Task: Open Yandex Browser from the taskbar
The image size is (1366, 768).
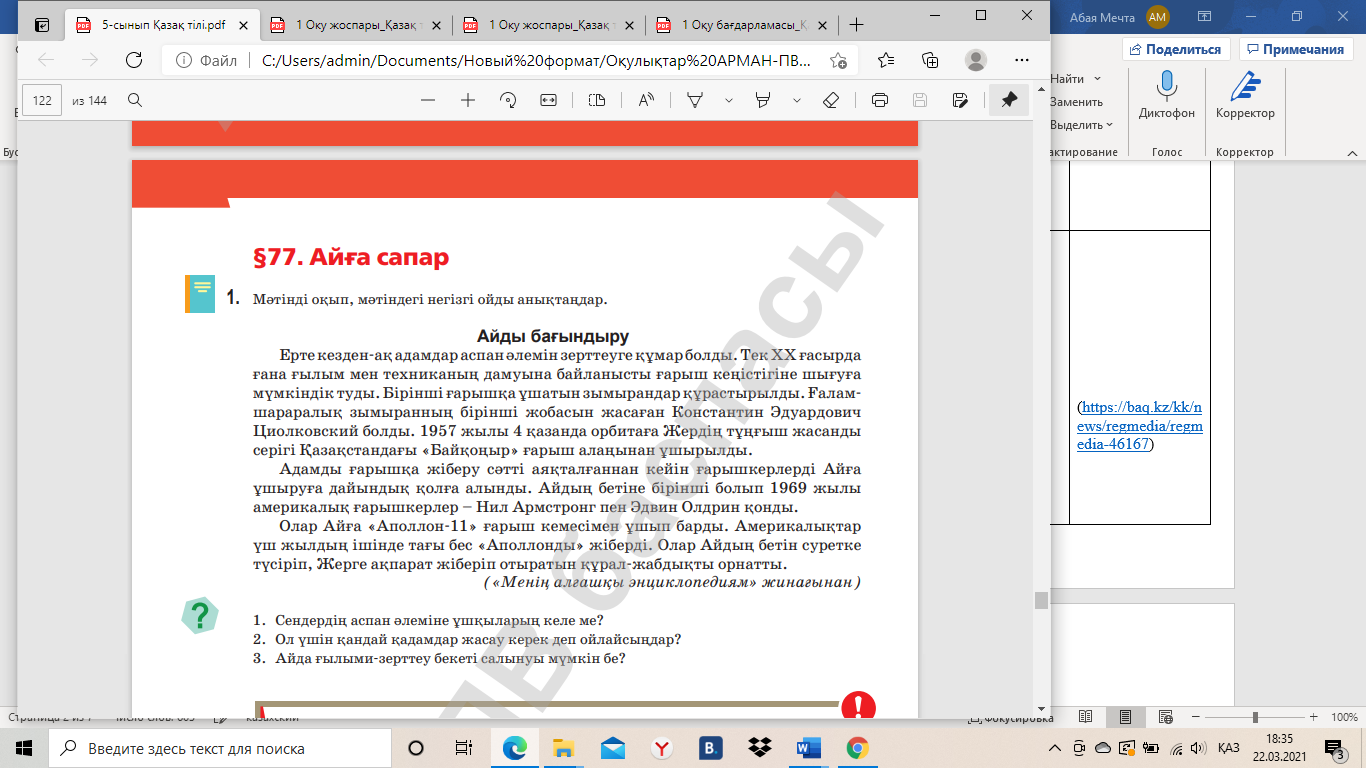Action: tap(661, 748)
